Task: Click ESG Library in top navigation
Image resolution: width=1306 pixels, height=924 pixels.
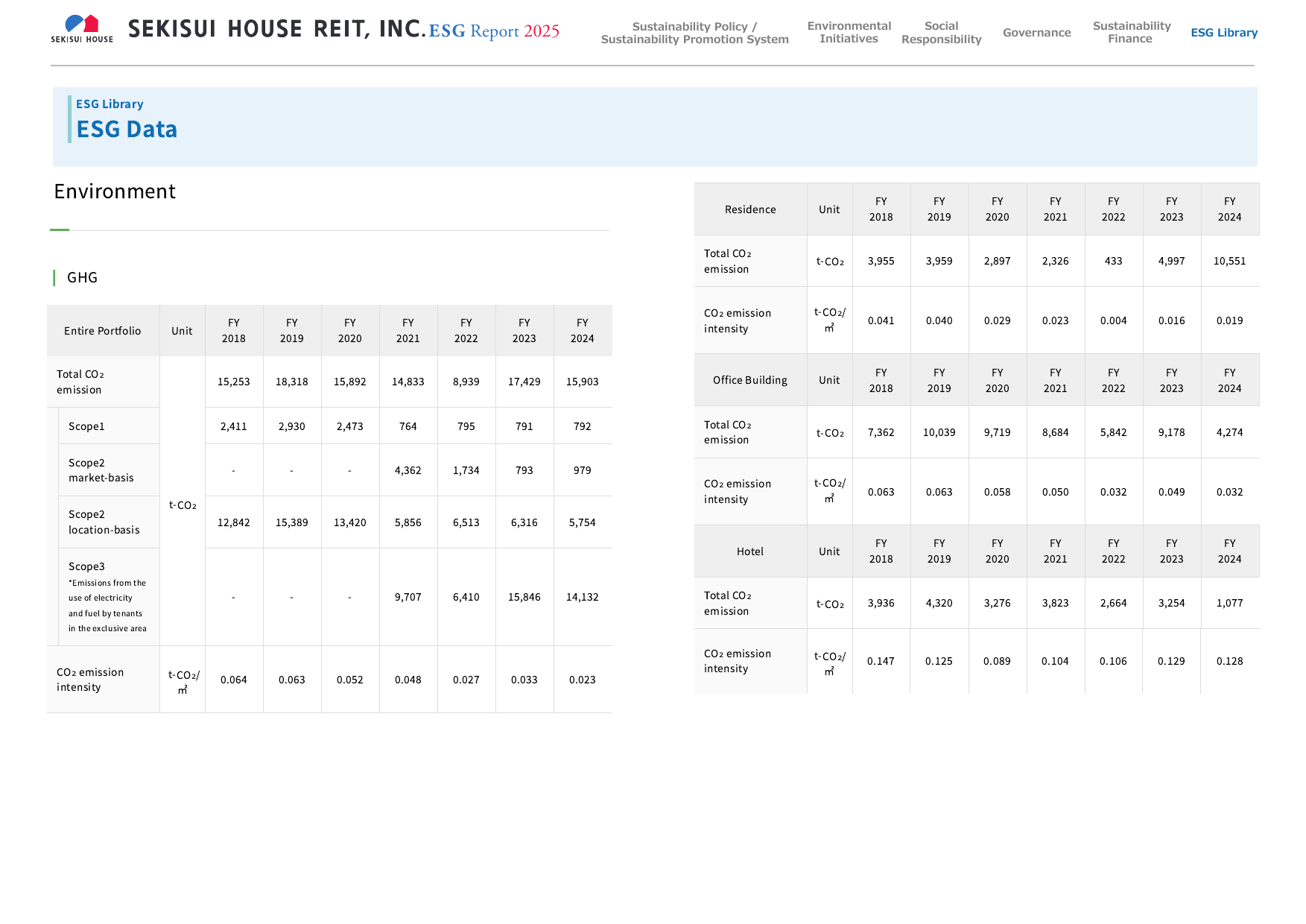Action: click(1223, 33)
